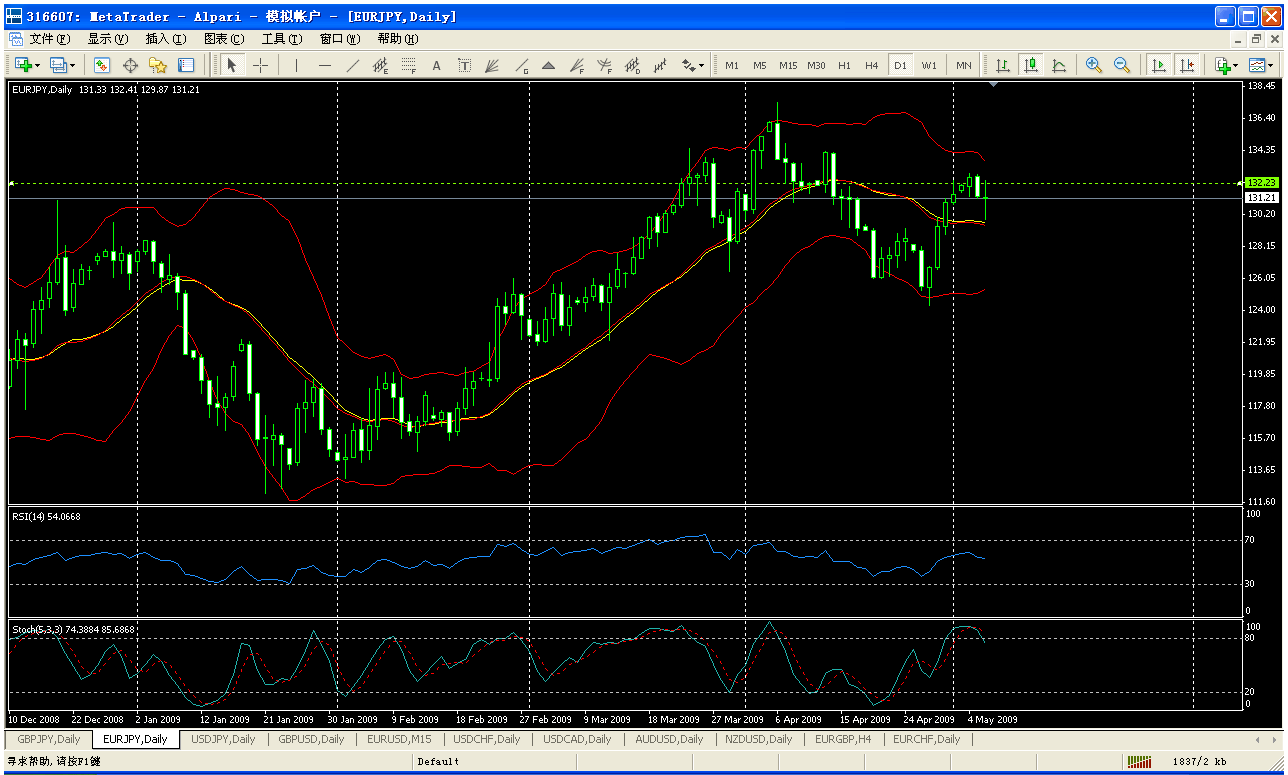The height and width of the screenshot is (775, 1288).
Task: Select the trendline tool
Action: pos(352,65)
